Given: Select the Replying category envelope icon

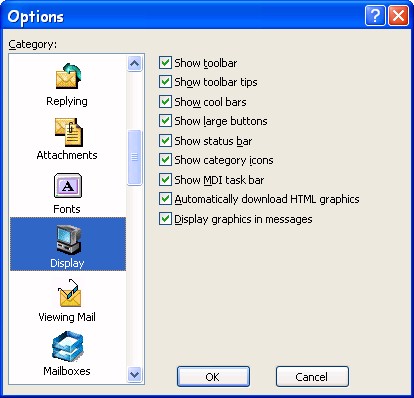Looking at the screenshot, I should click(x=68, y=76).
